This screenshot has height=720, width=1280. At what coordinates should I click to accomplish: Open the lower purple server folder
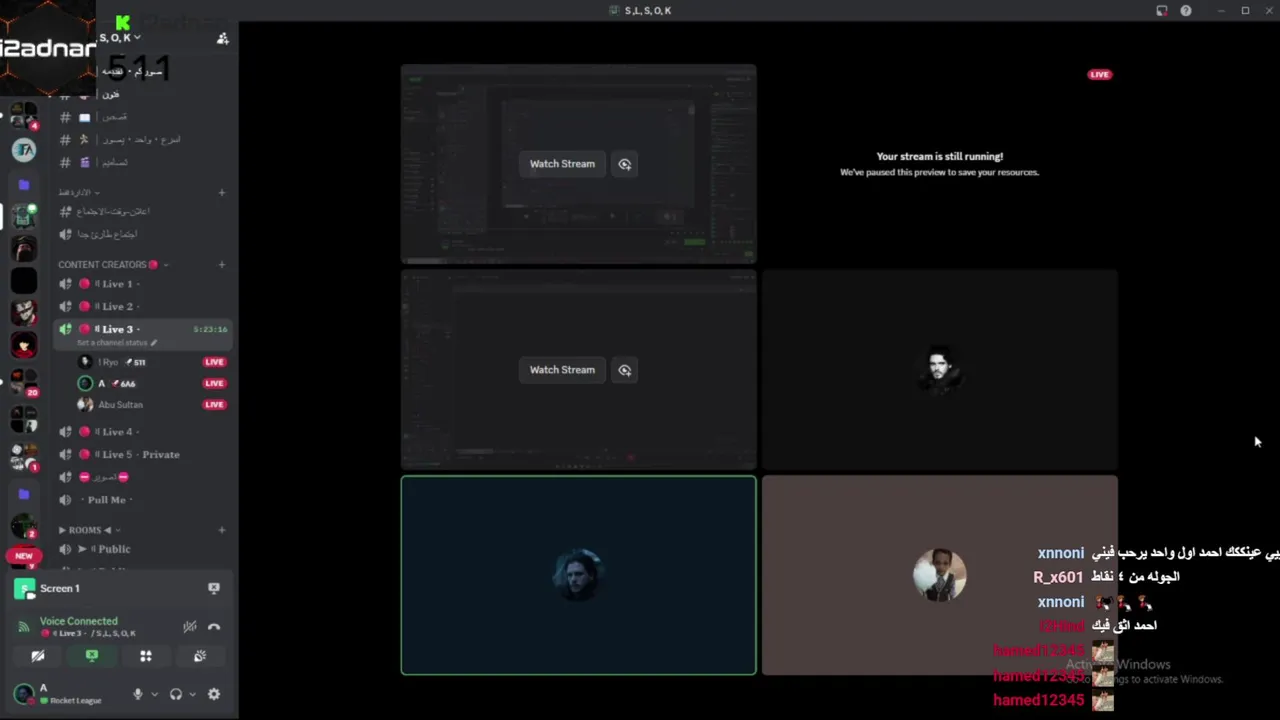tap(24, 494)
